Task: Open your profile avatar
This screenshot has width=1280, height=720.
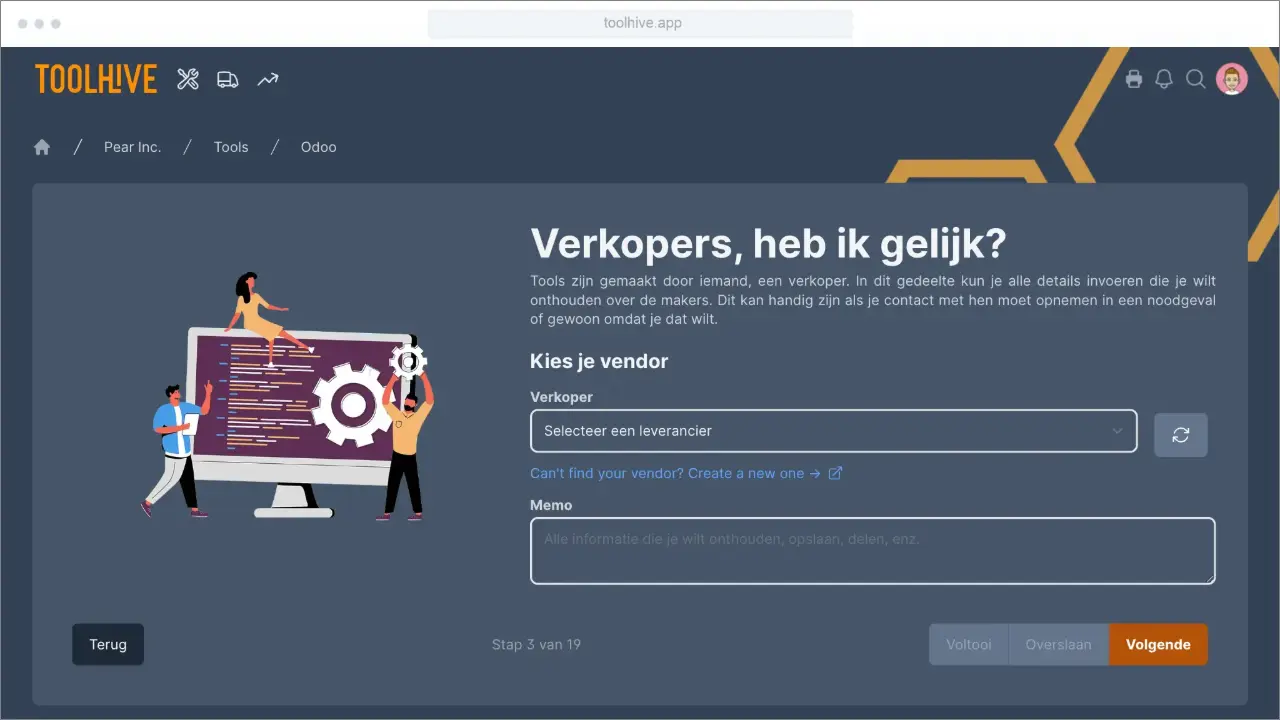Action: tap(1232, 78)
